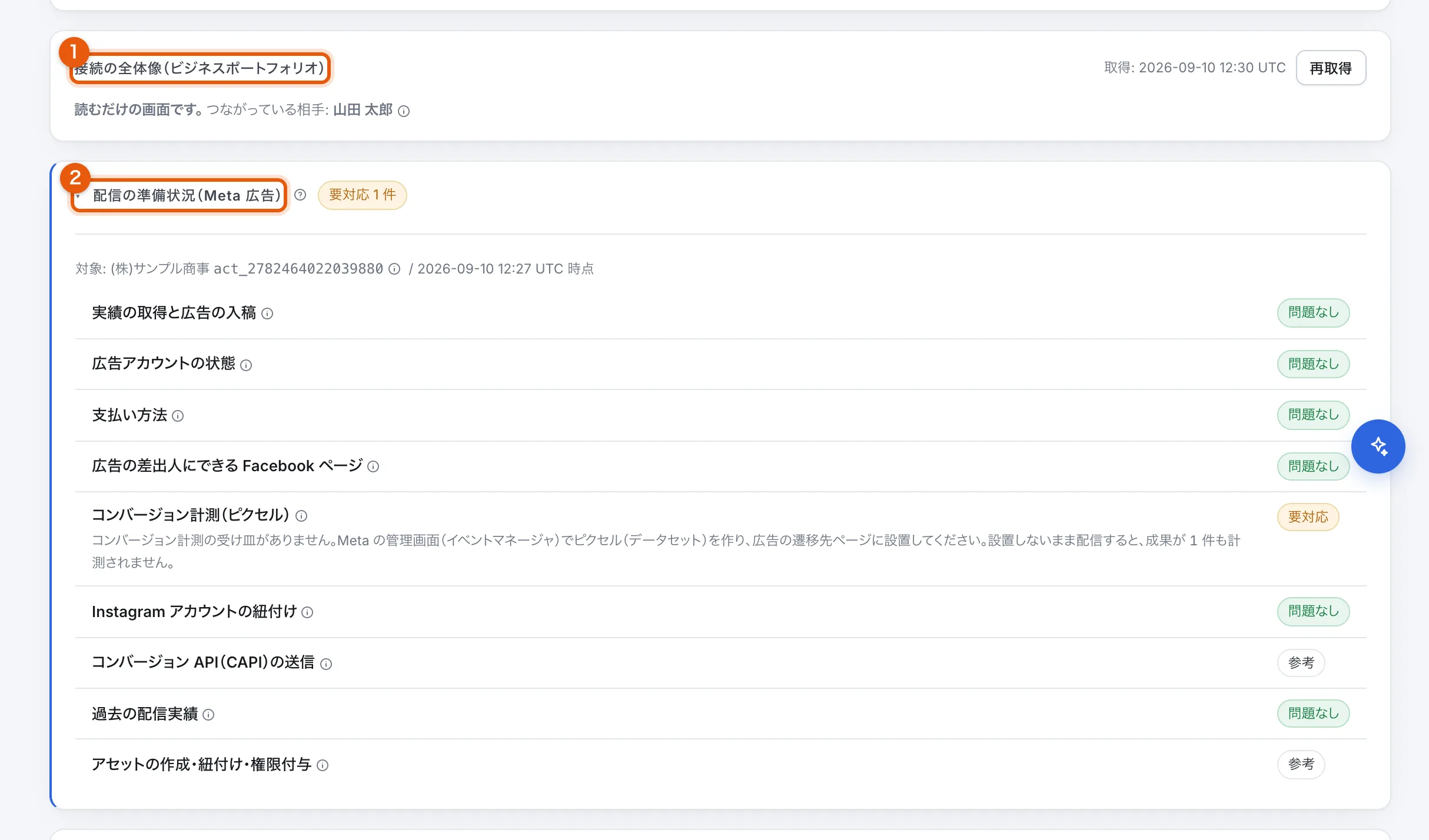Click the 支払い方法 row label

click(129, 415)
